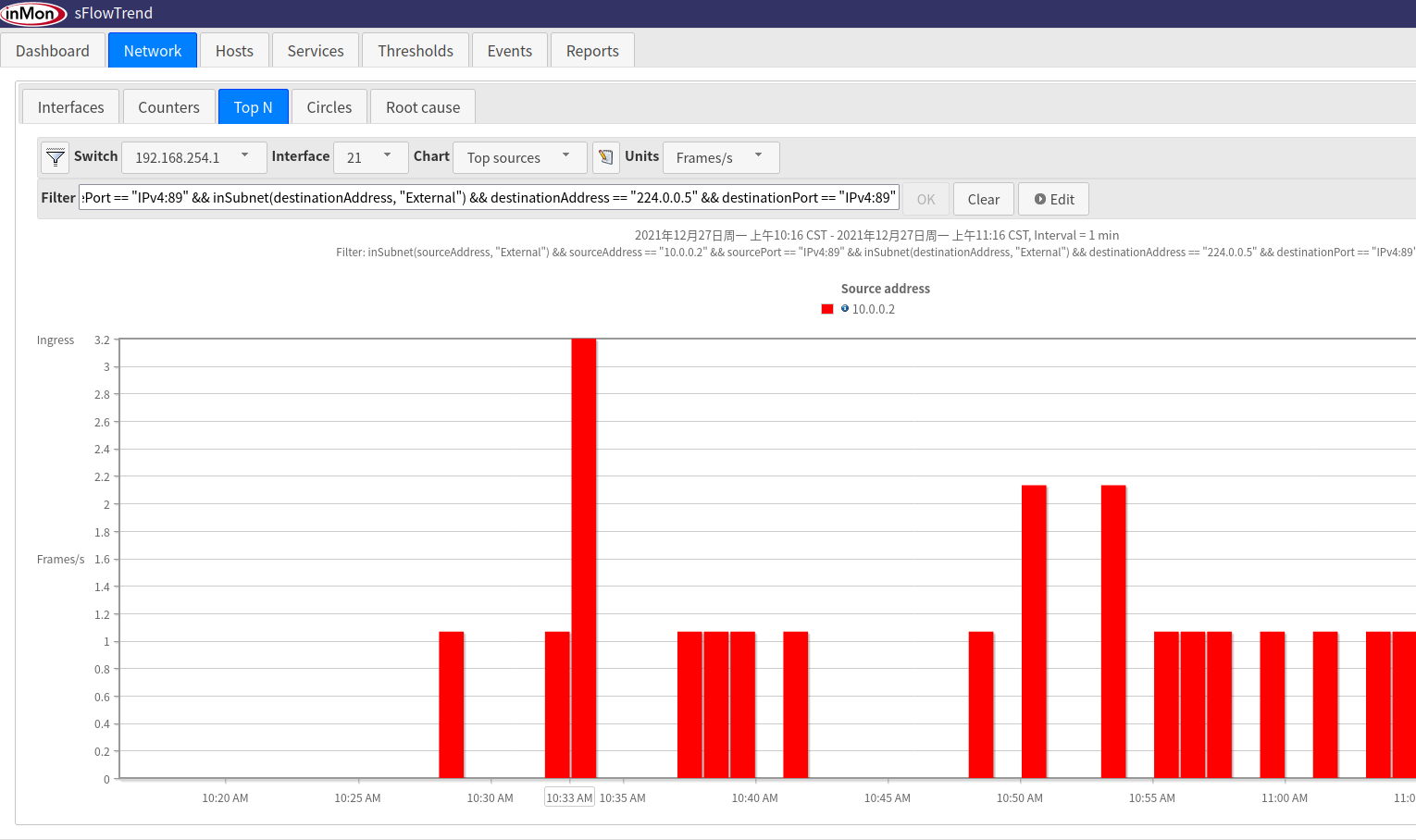Go to the Services tab

316,51
